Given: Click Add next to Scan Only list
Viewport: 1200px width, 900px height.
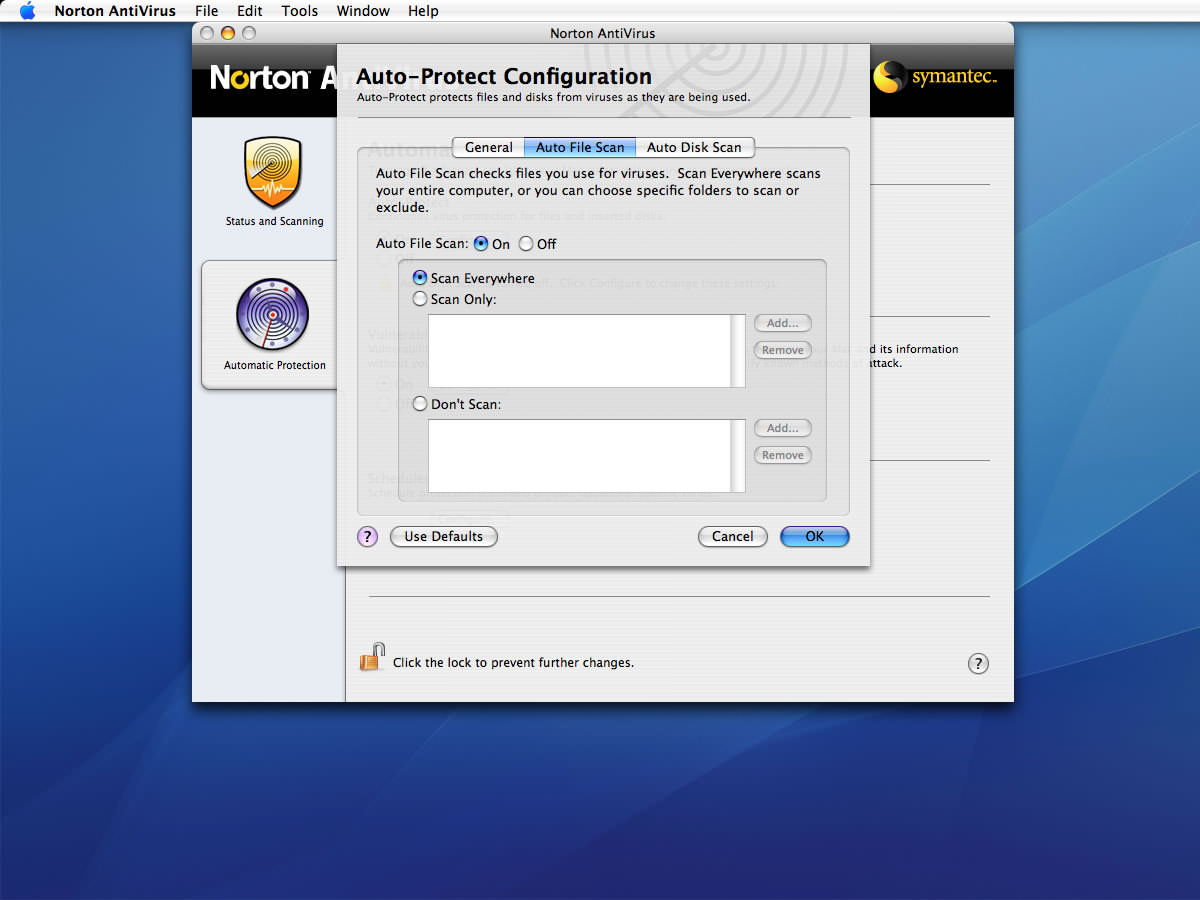Looking at the screenshot, I should click(x=782, y=323).
